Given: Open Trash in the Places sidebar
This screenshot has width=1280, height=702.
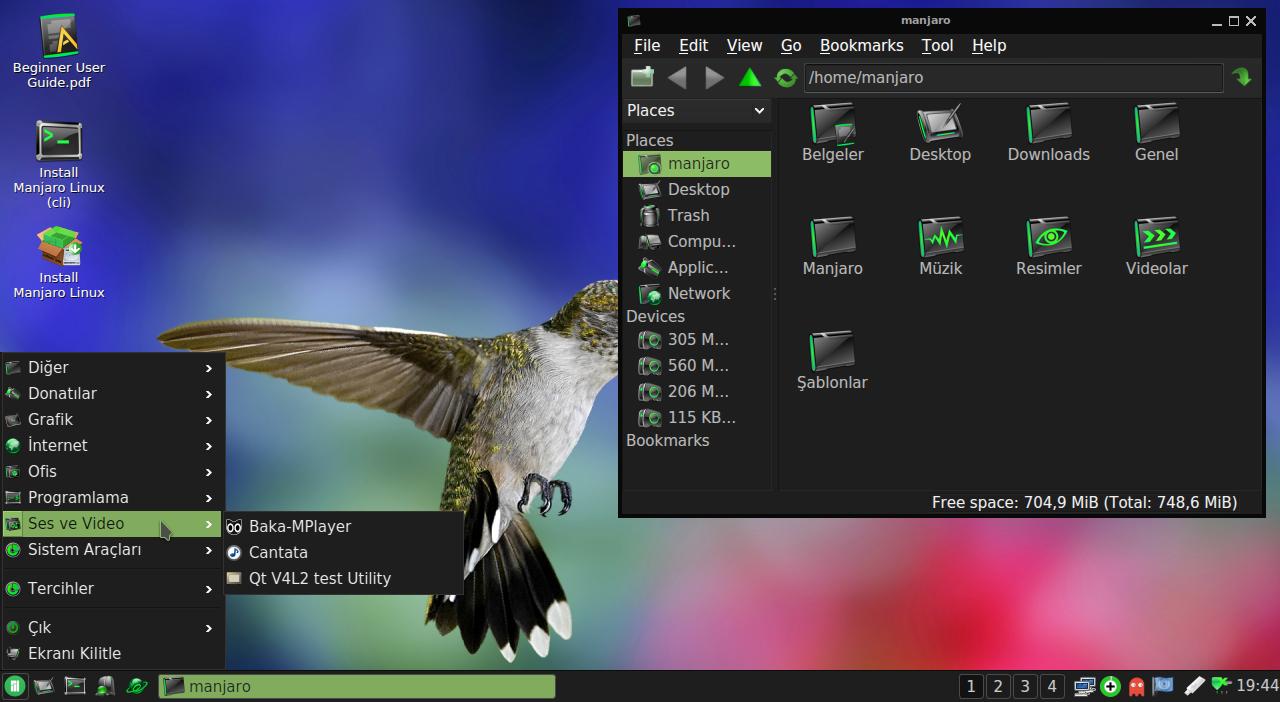Looking at the screenshot, I should coord(697,215).
